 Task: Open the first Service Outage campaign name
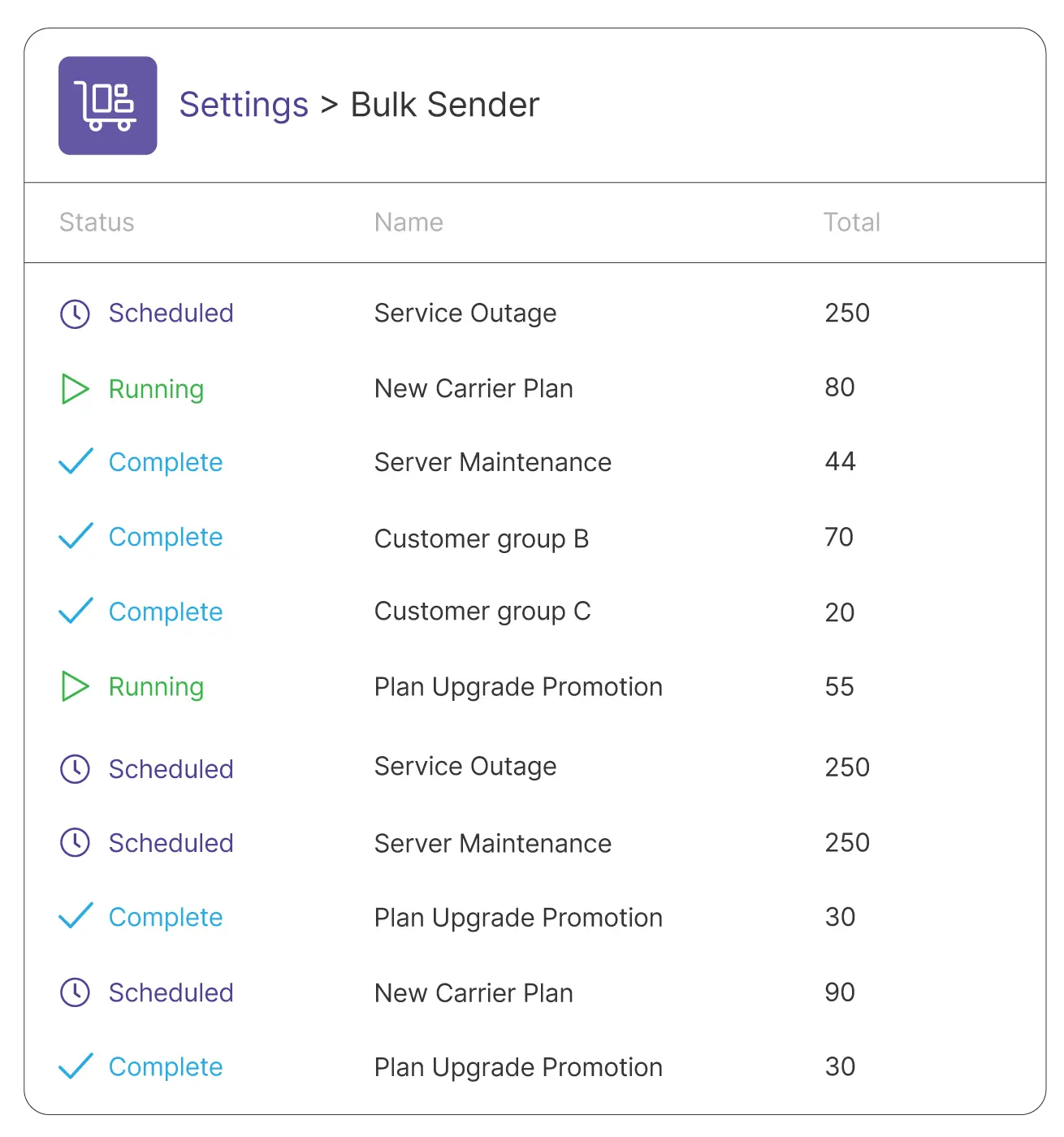tap(465, 313)
